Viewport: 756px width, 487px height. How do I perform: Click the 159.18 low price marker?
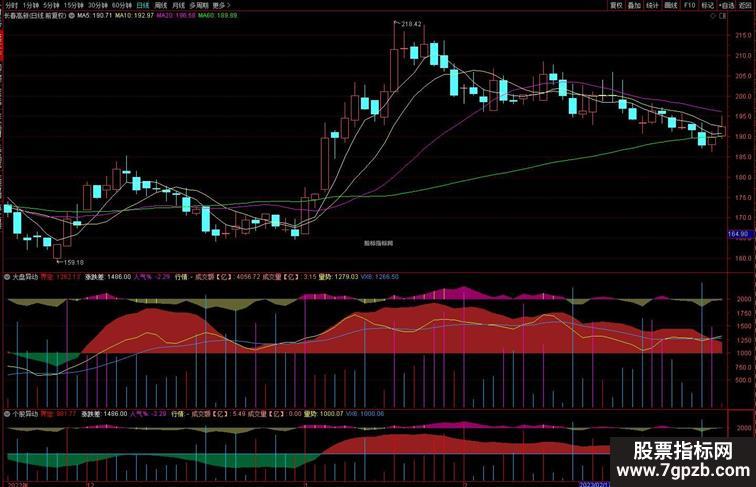[73, 262]
